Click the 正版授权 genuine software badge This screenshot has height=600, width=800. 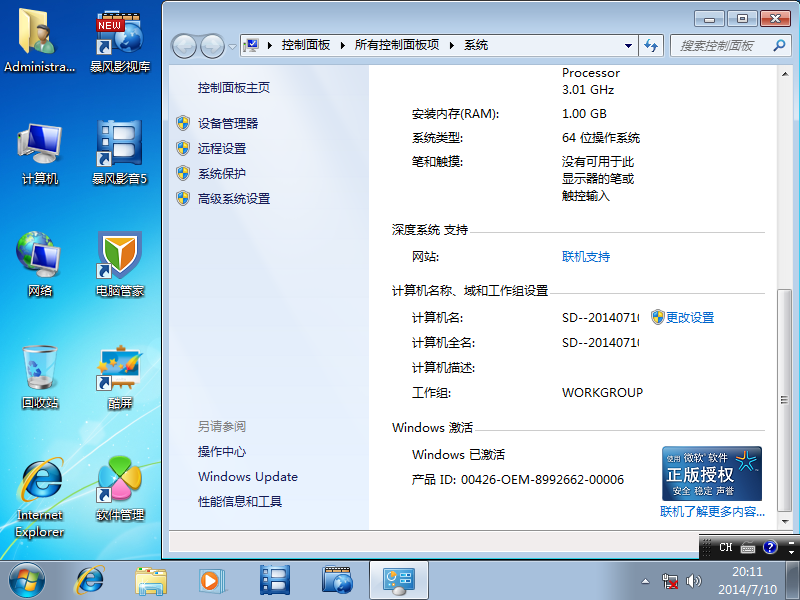(x=712, y=473)
